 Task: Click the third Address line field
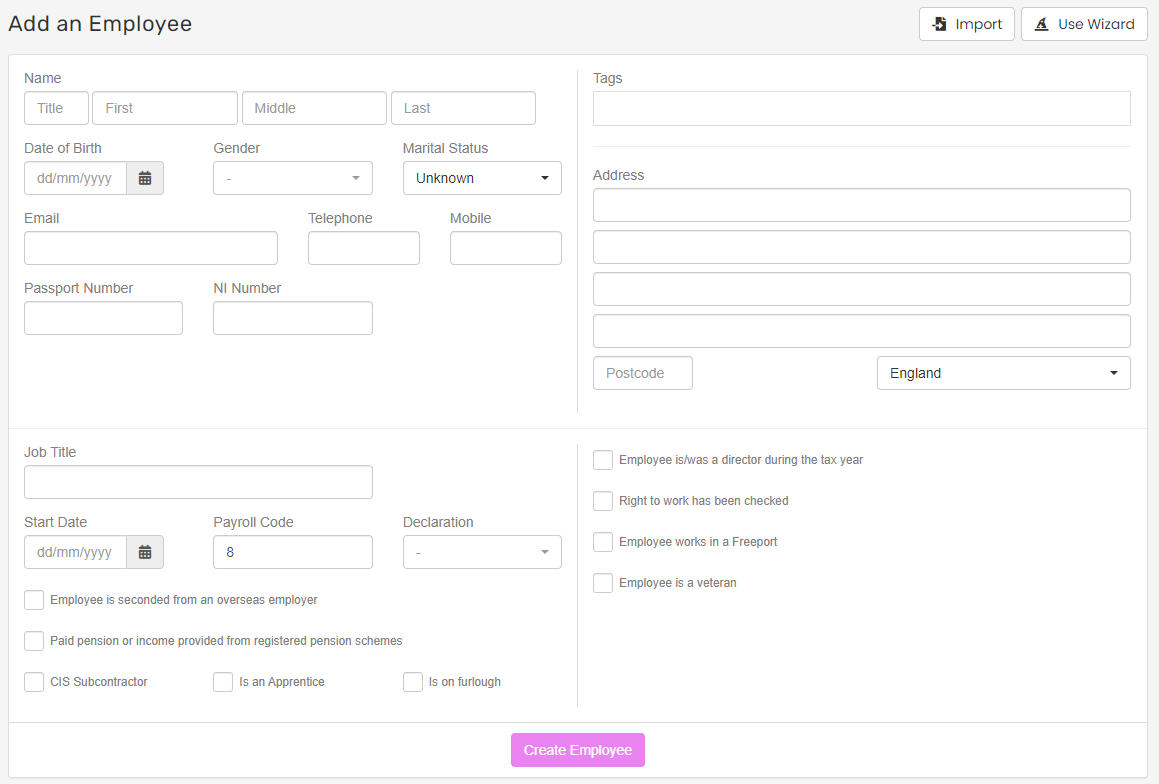[862, 289]
